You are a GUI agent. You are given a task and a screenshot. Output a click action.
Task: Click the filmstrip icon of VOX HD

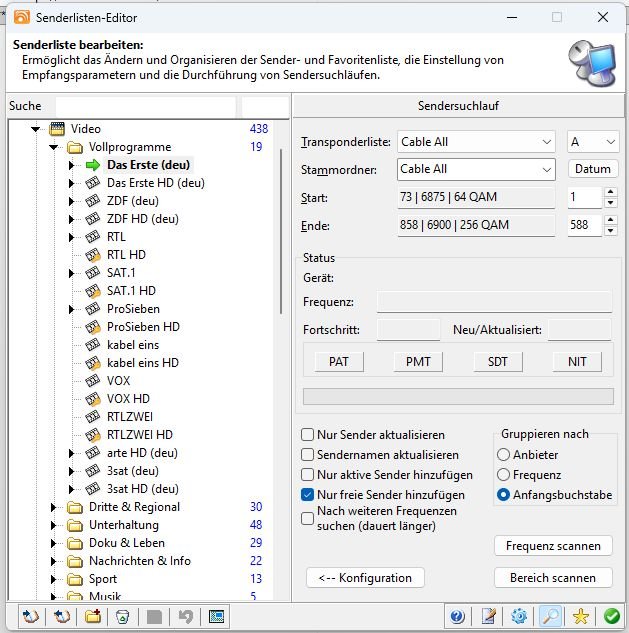pos(93,398)
